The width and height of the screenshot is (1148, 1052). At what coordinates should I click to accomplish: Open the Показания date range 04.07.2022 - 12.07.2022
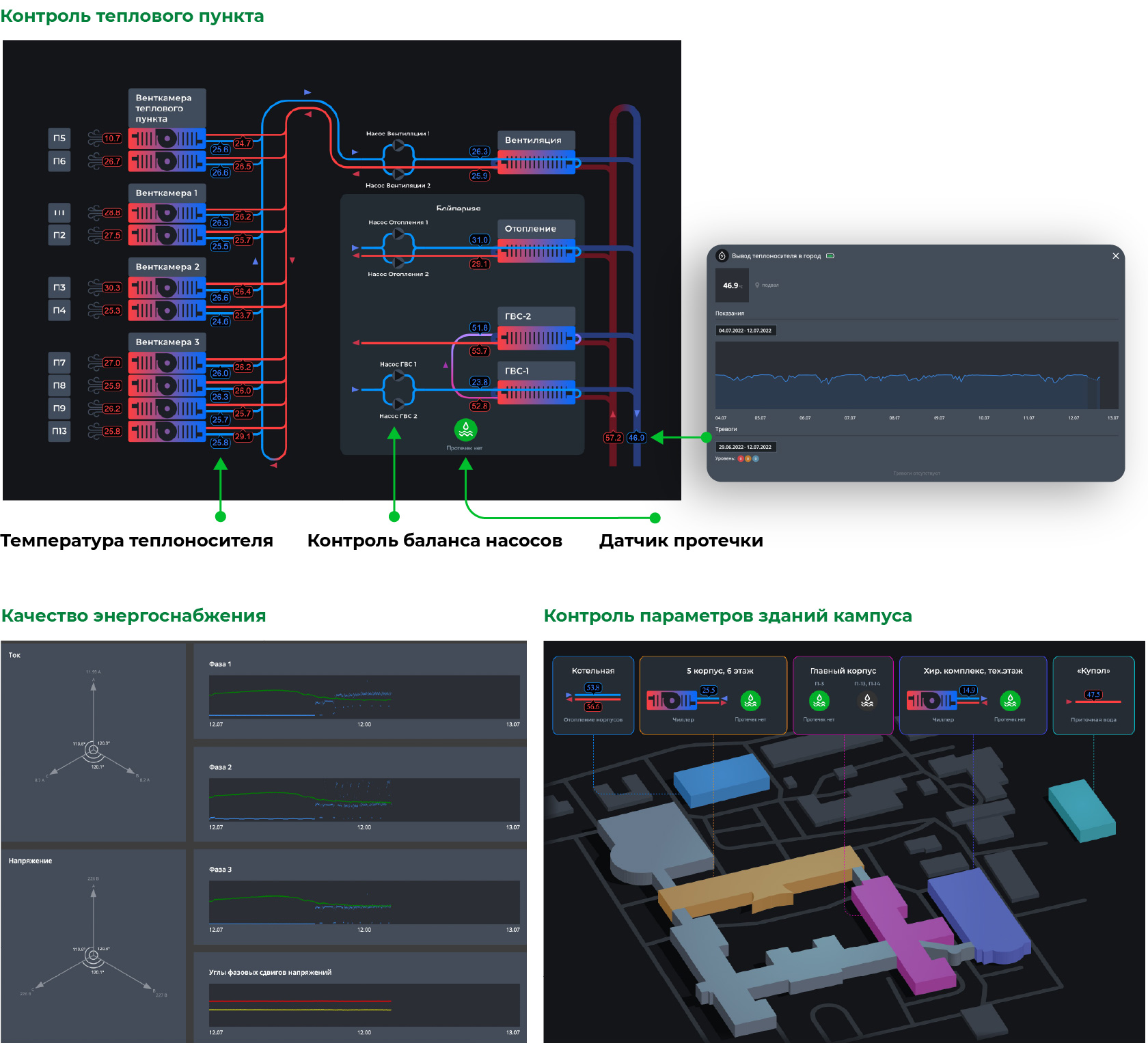pyautogui.click(x=745, y=331)
